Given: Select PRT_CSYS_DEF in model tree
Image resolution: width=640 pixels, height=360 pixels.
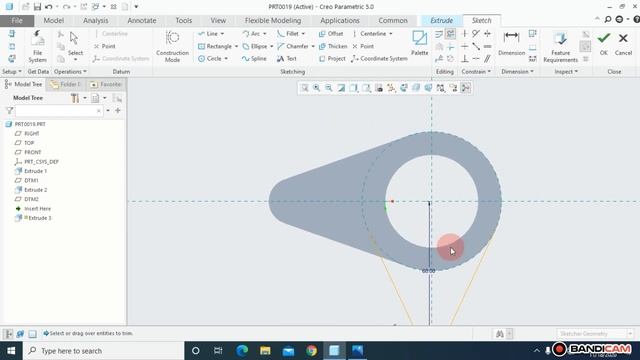Looking at the screenshot, I should 41,162.
